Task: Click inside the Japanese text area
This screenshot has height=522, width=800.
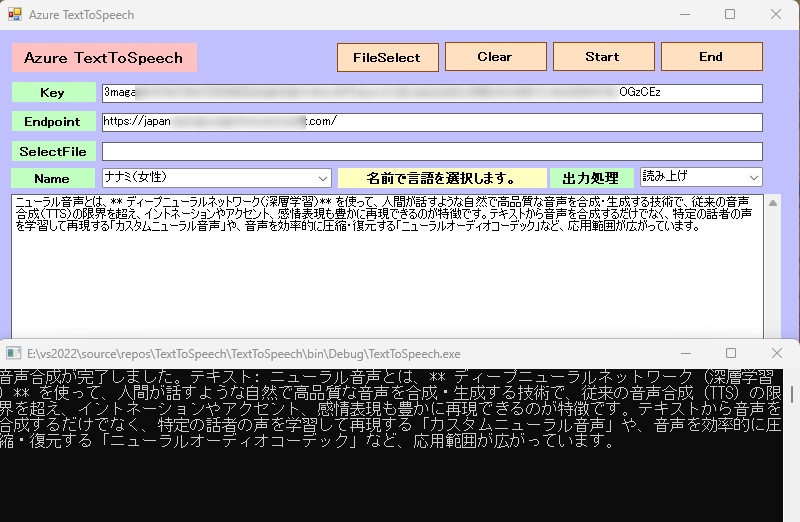Action: click(x=388, y=280)
